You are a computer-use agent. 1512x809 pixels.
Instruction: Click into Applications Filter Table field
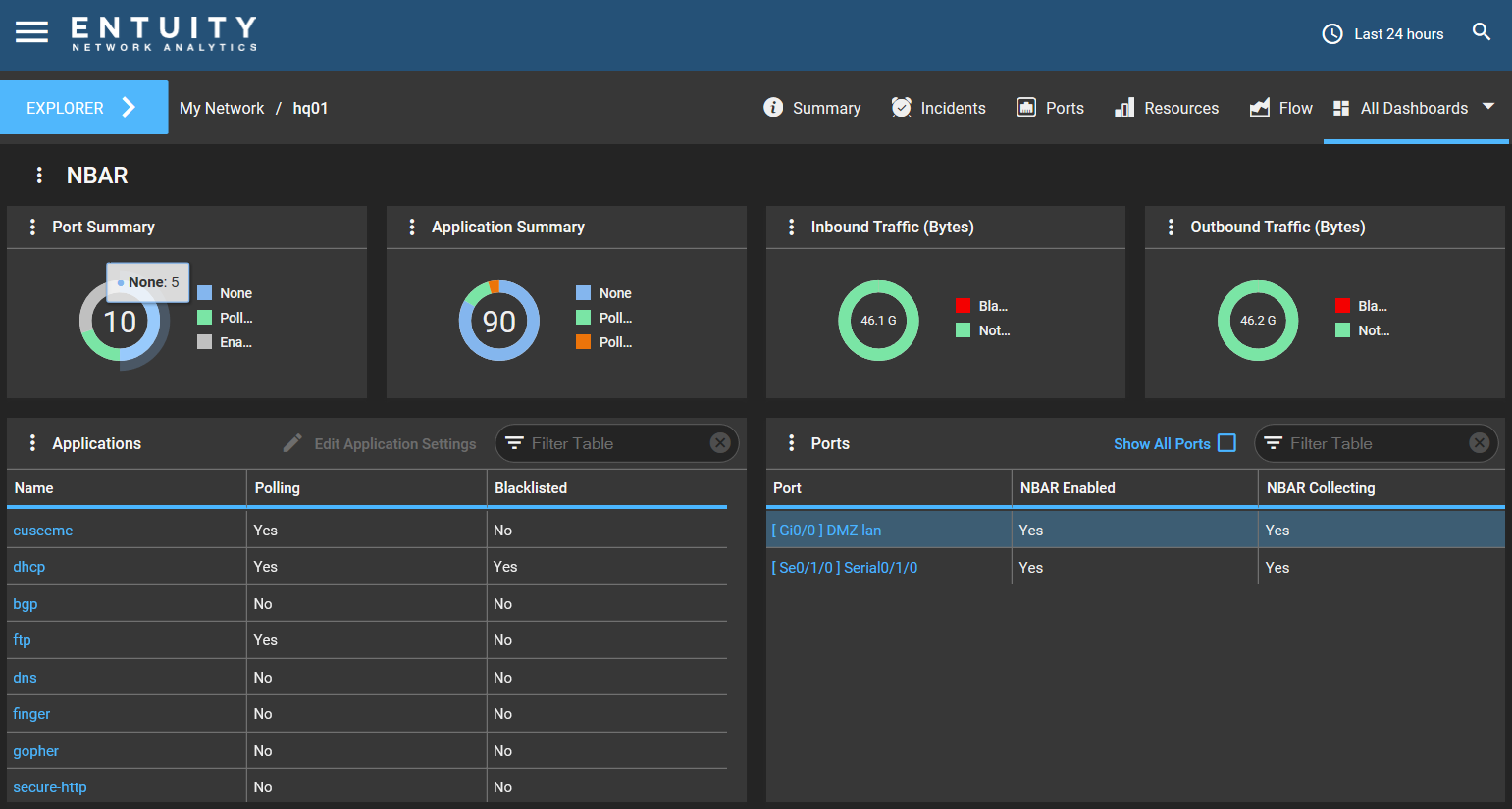pos(617,443)
